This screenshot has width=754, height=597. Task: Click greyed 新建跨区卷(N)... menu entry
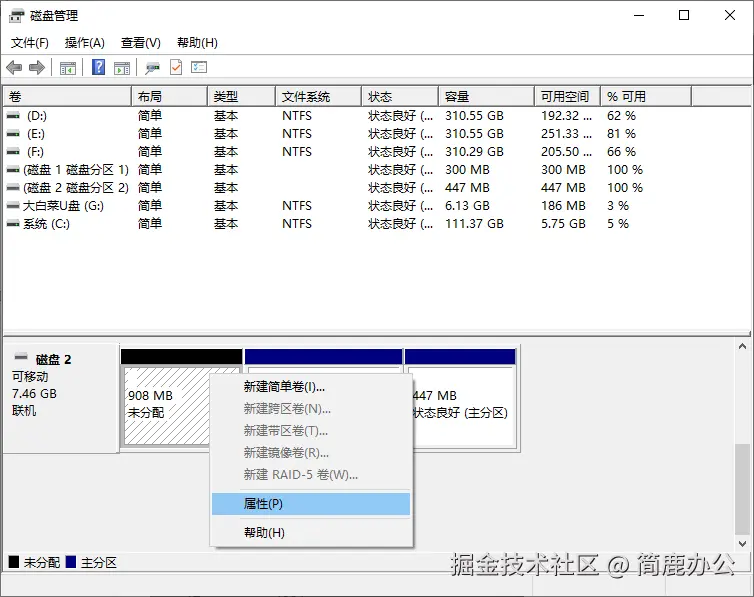click(x=311, y=409)
